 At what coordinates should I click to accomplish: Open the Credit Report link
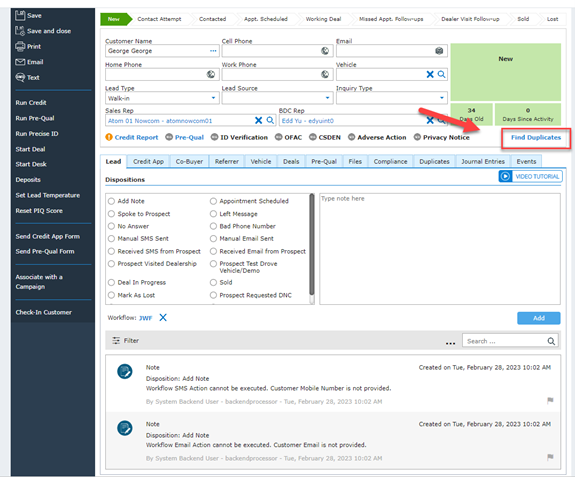click(136, 137)
